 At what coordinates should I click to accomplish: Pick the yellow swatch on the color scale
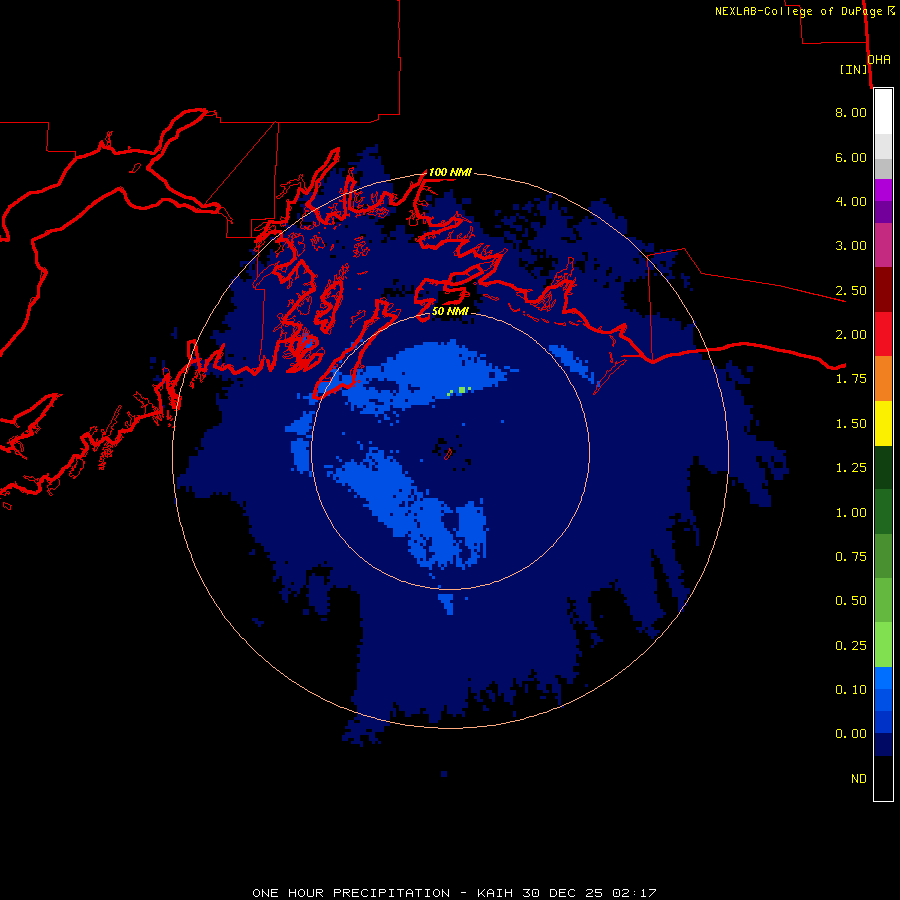[883, 424]
